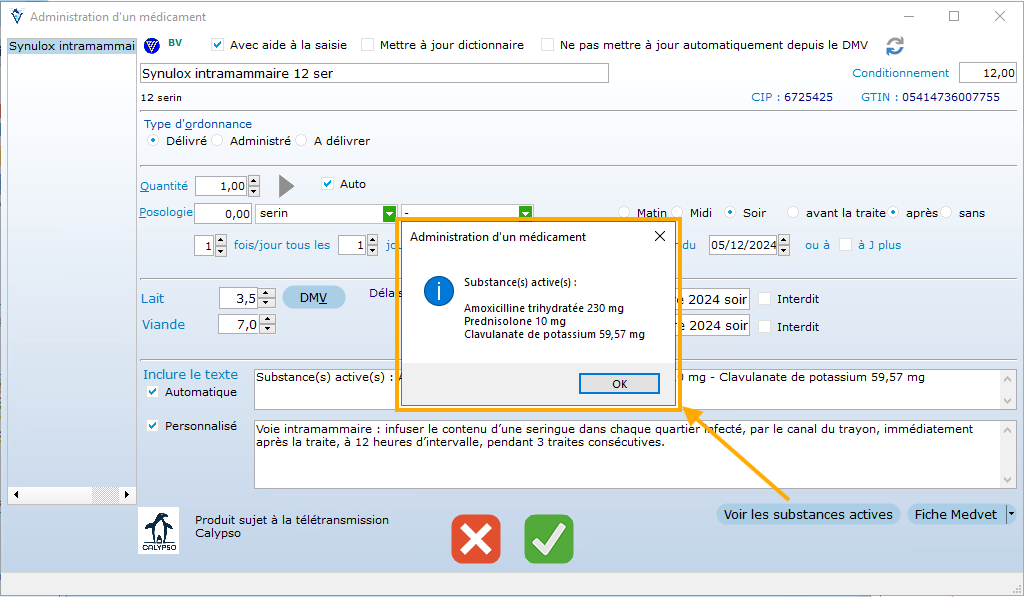This screenshot has width=1024, height=597.
Task: Click OK in the substances dialog
Action: pyautogui.click(x=619, y=383)
